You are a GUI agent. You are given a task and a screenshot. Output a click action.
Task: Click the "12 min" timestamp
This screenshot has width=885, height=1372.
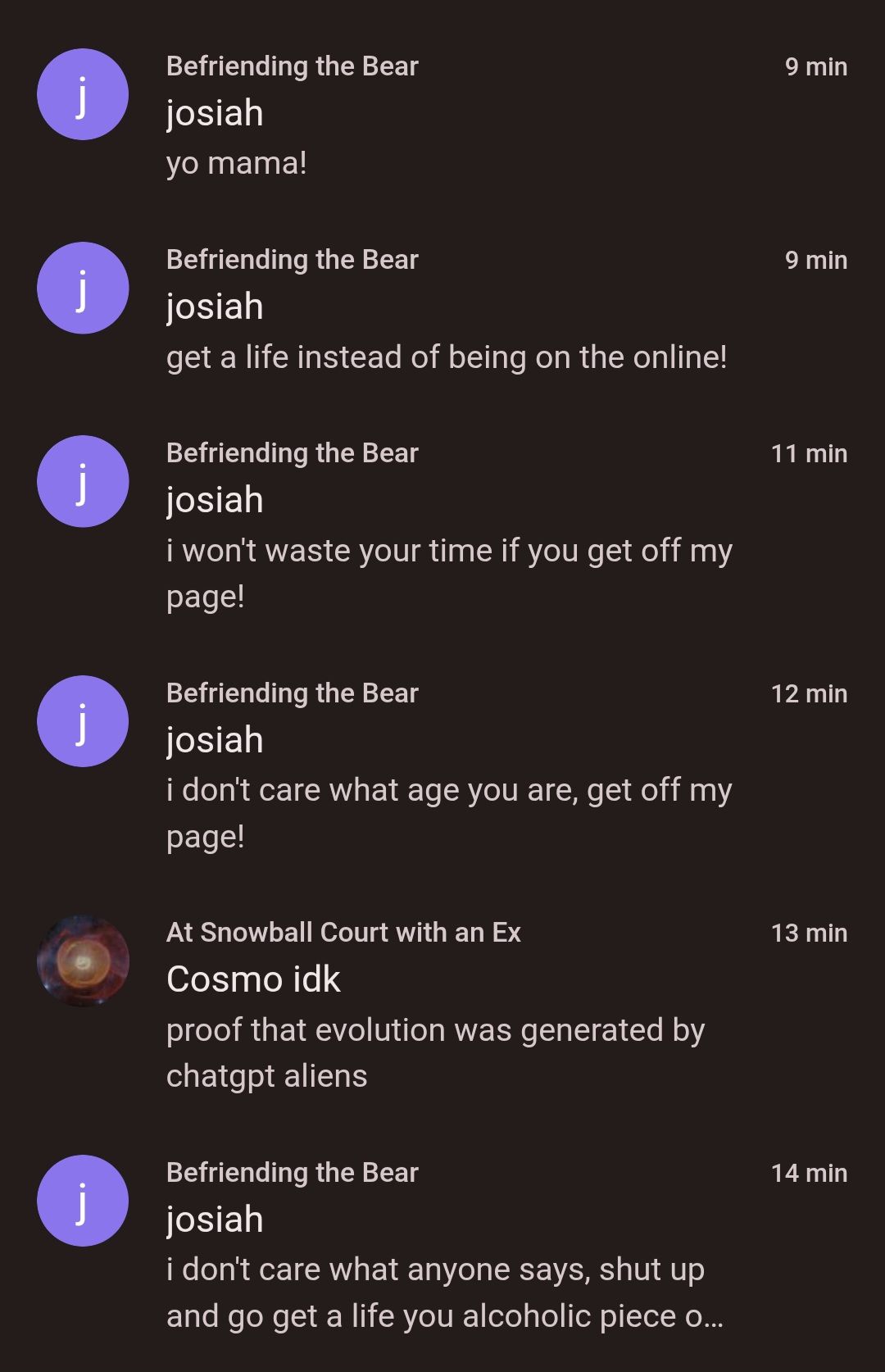[x=809, y=693]
